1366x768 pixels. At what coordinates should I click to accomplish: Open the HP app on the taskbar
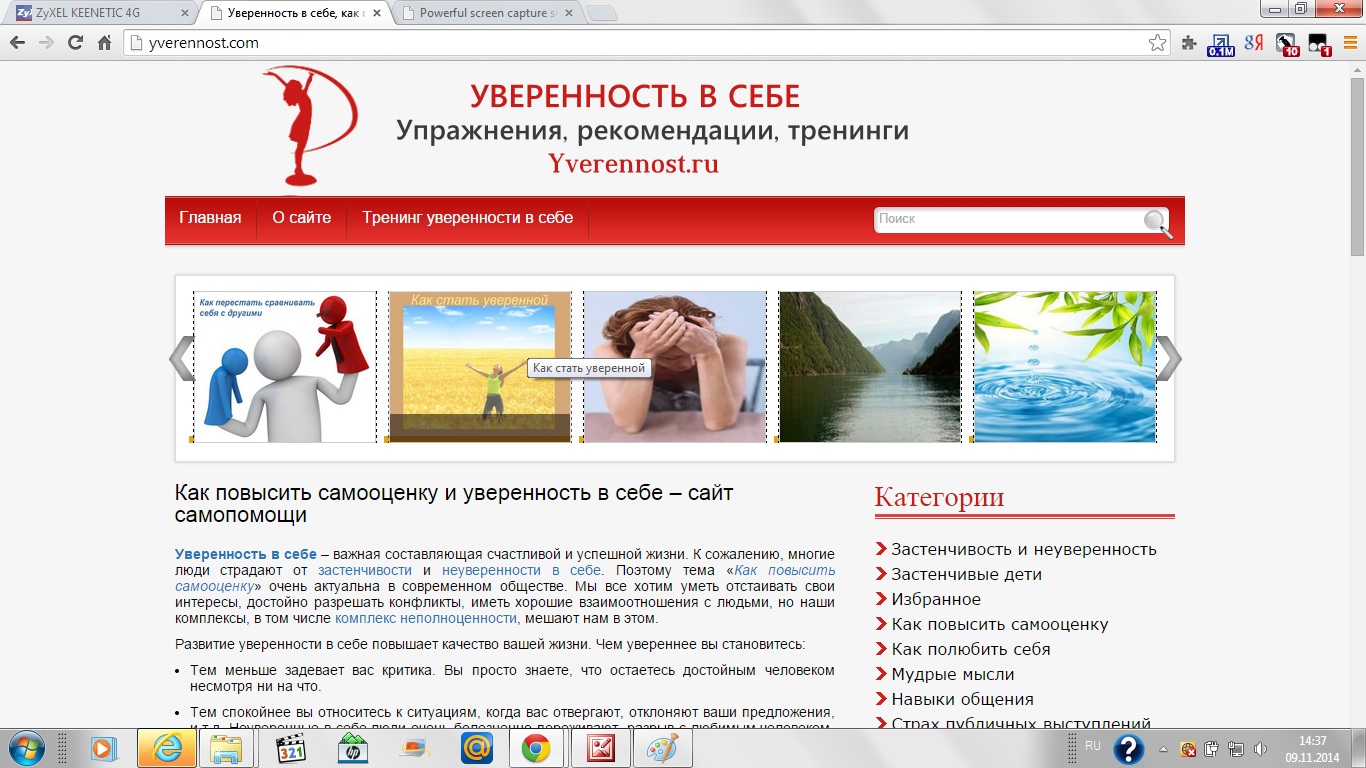[x=352, y=748]
